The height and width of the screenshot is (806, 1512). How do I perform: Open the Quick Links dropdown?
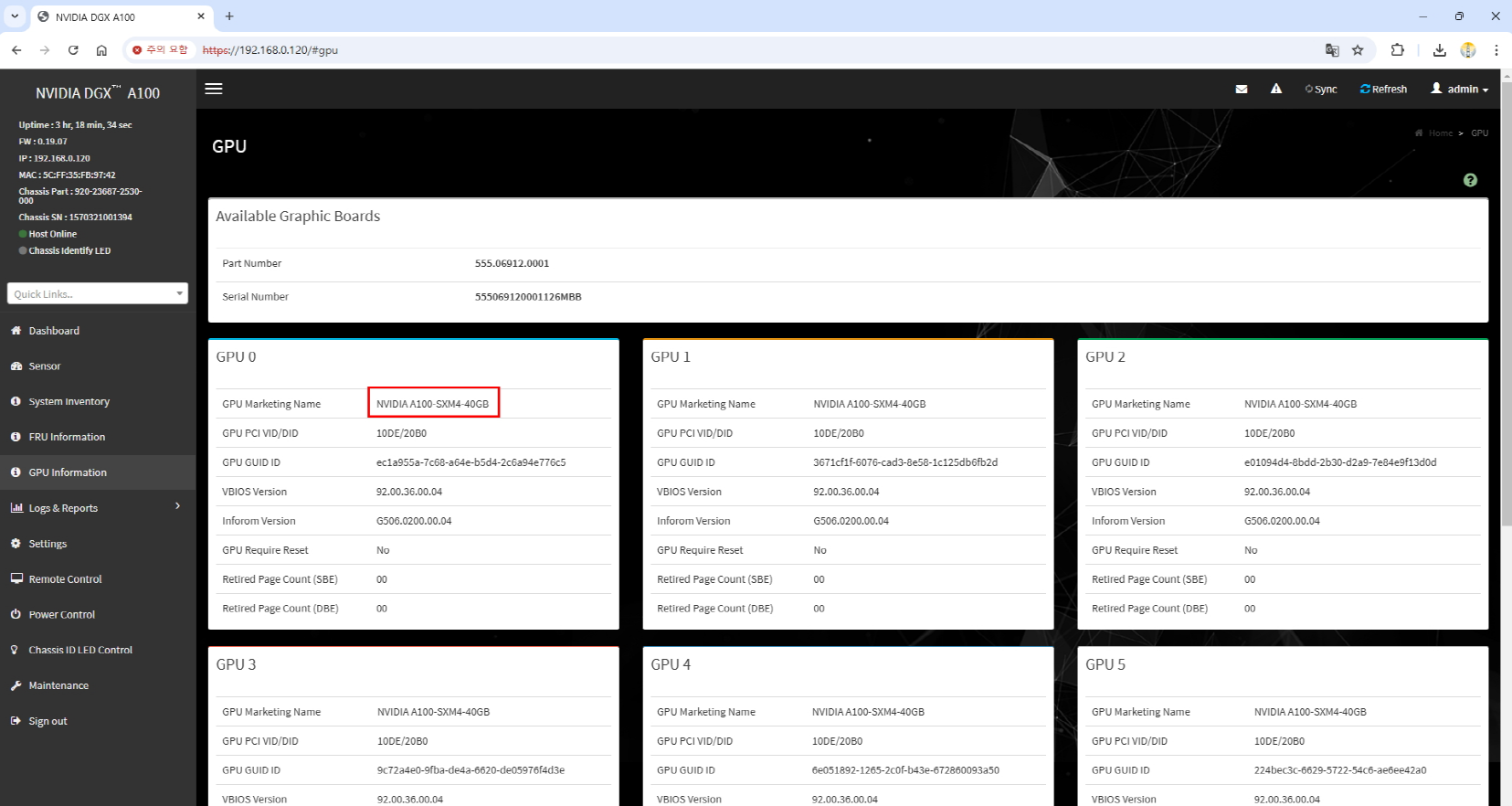pyautogui.click(x=98, y=293)
